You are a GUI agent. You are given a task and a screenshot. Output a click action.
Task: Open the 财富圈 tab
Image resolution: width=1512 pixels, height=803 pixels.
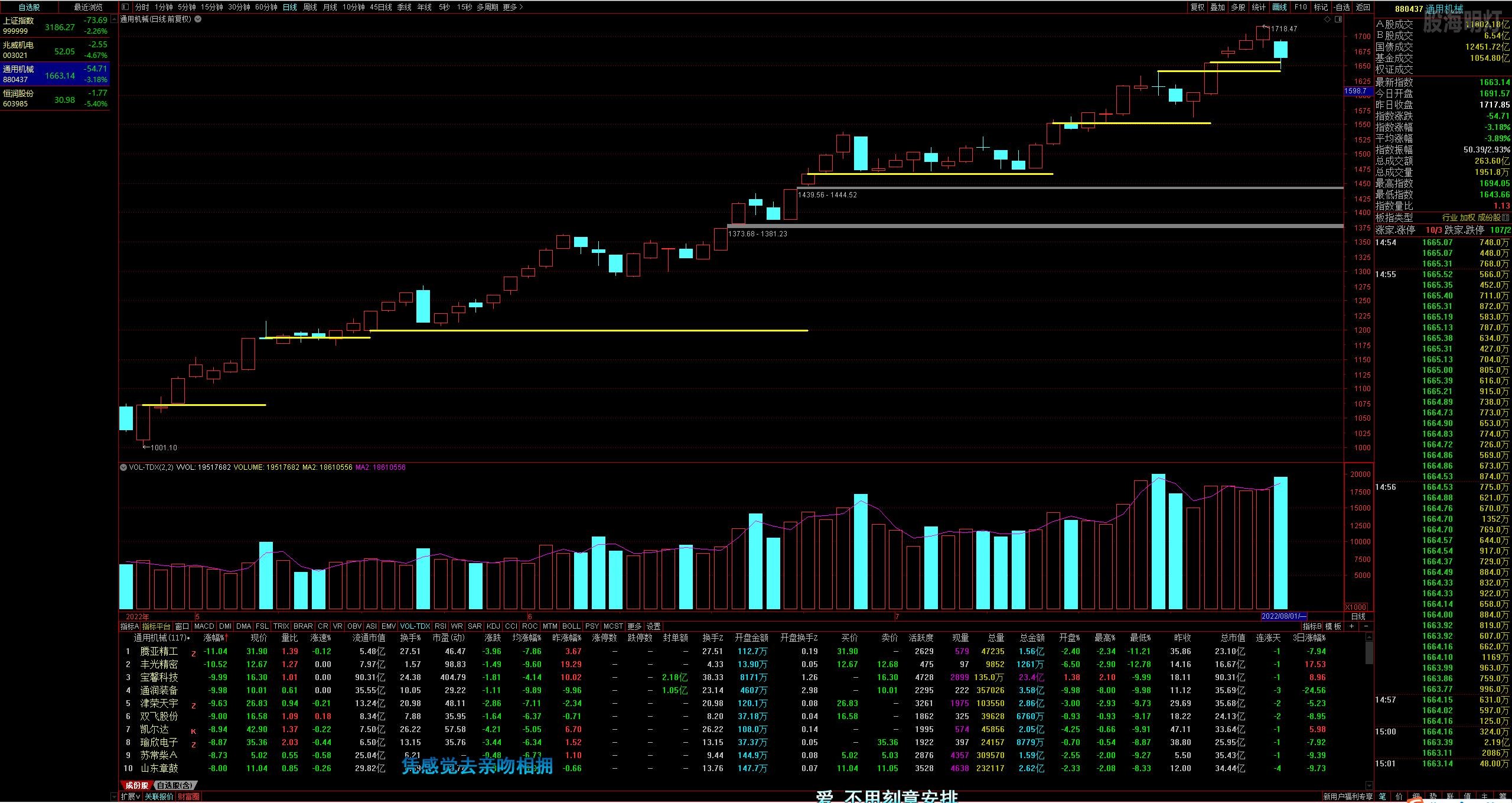pos(188,797)
